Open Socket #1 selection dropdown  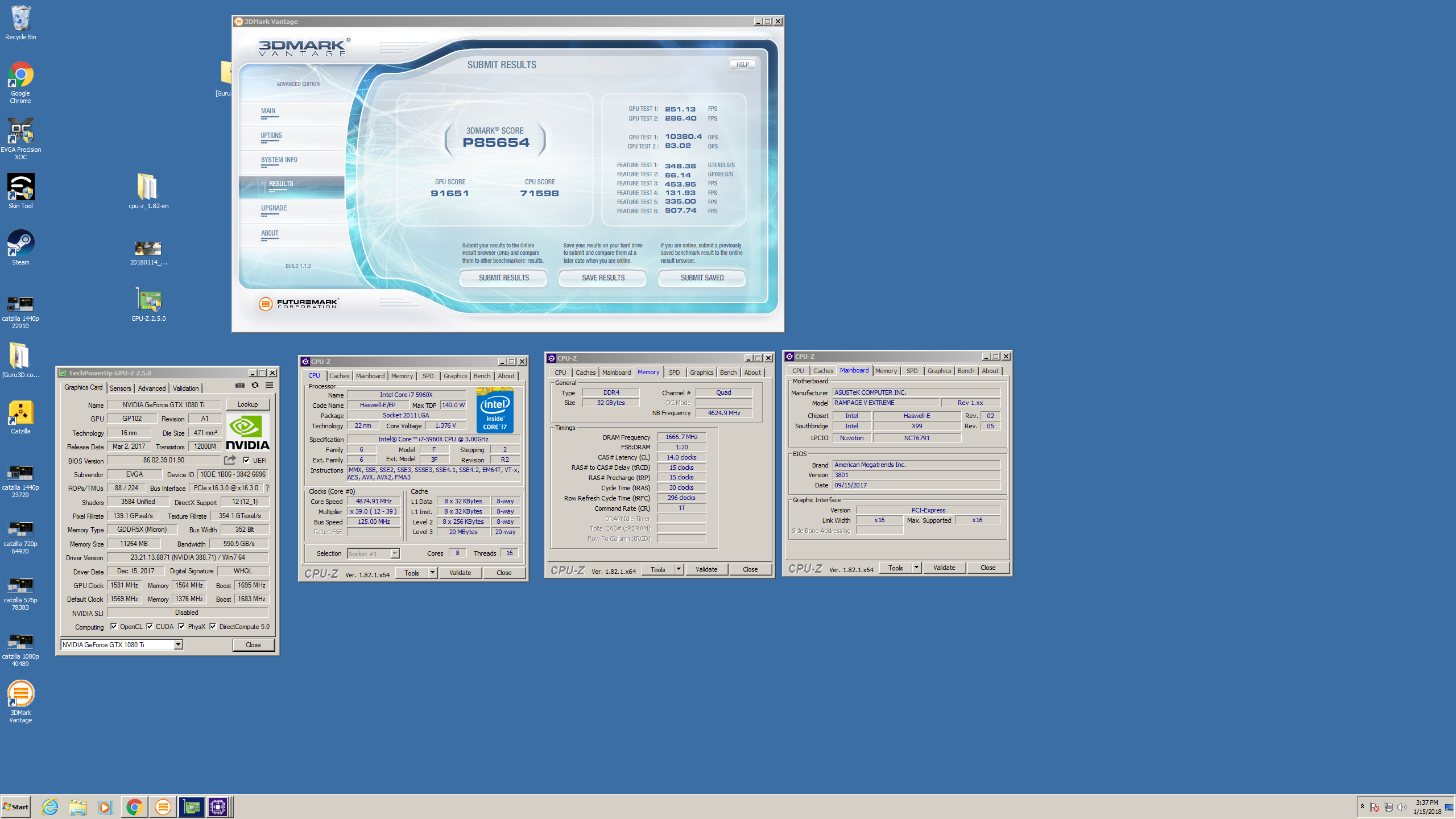tap(395, 553)
